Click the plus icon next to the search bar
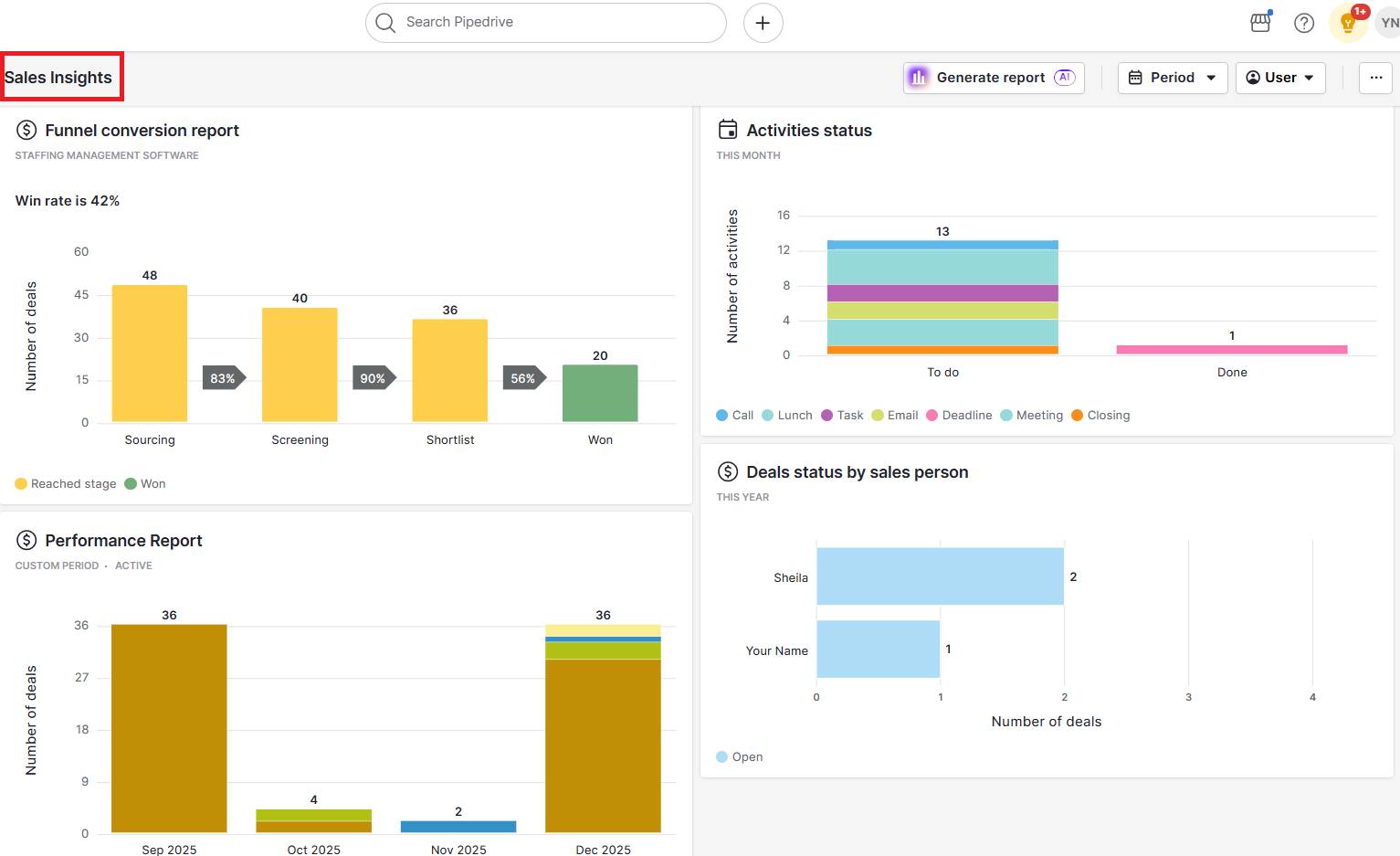 pyautogui.click(x=763, y=22)
